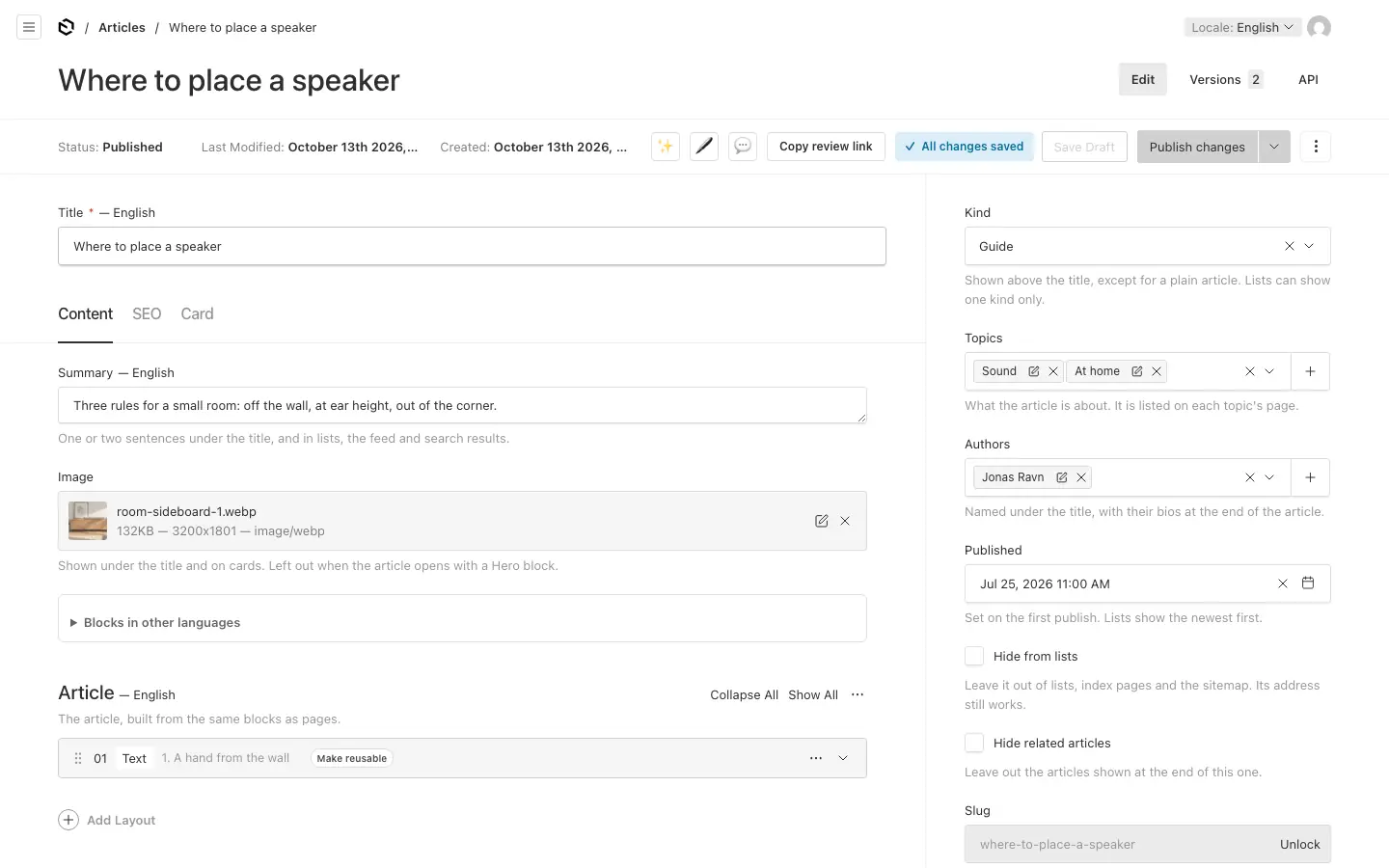
Task: Clear the Guide kind selection
Action: click(x=1290, y=246)
